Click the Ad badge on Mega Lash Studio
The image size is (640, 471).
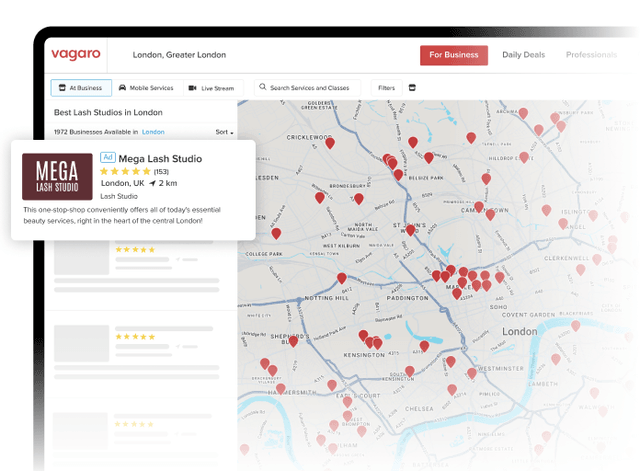(x=108, y=157)
